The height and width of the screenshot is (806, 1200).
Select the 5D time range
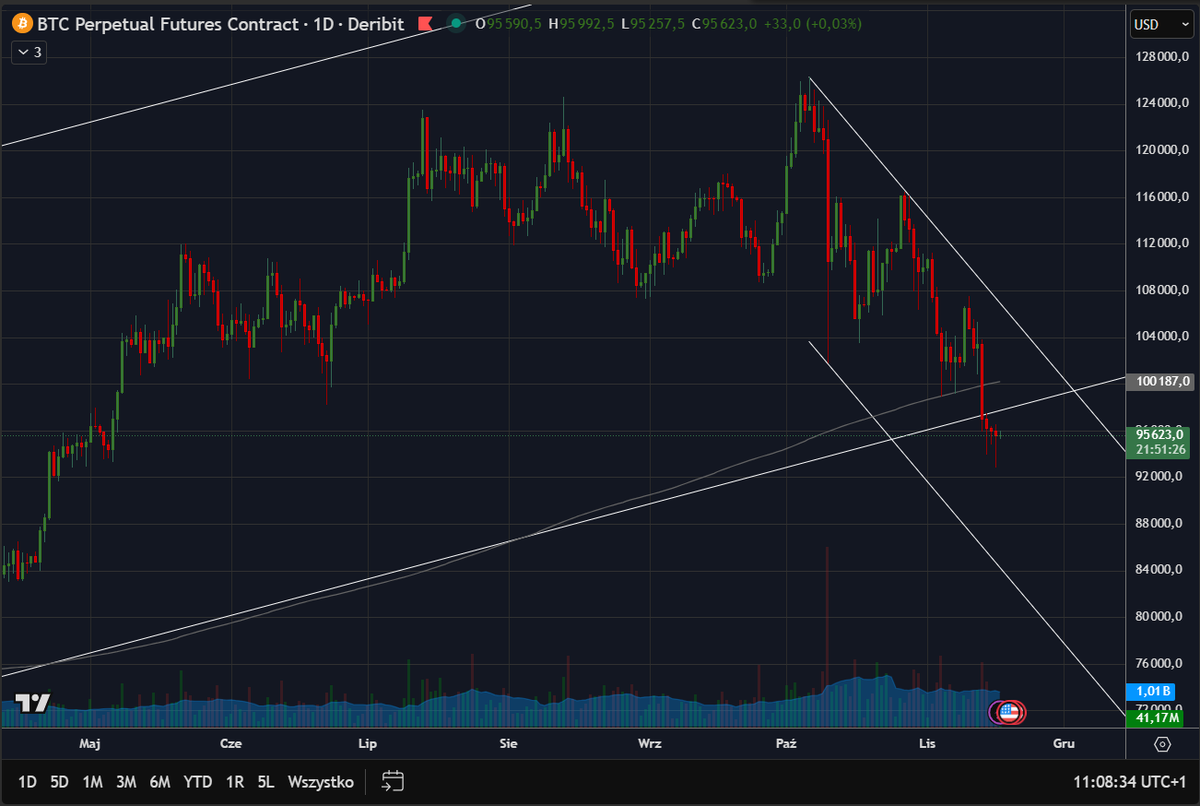[60, 782]
